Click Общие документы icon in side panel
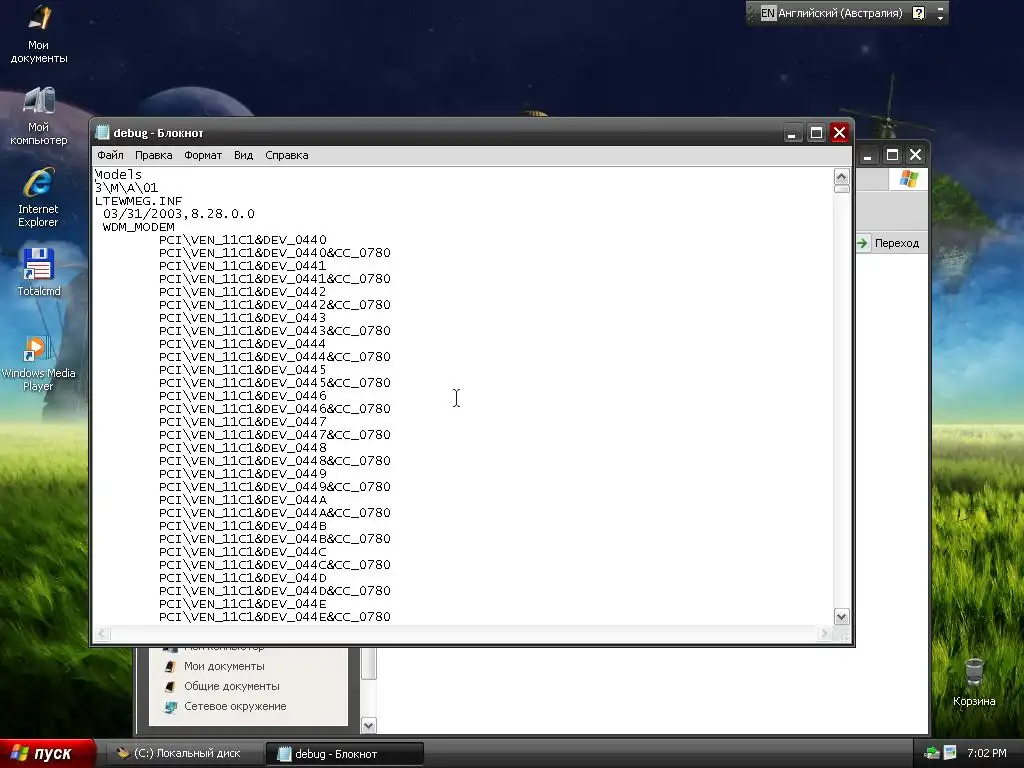1024x768 pixels. (x=170, y=686)
